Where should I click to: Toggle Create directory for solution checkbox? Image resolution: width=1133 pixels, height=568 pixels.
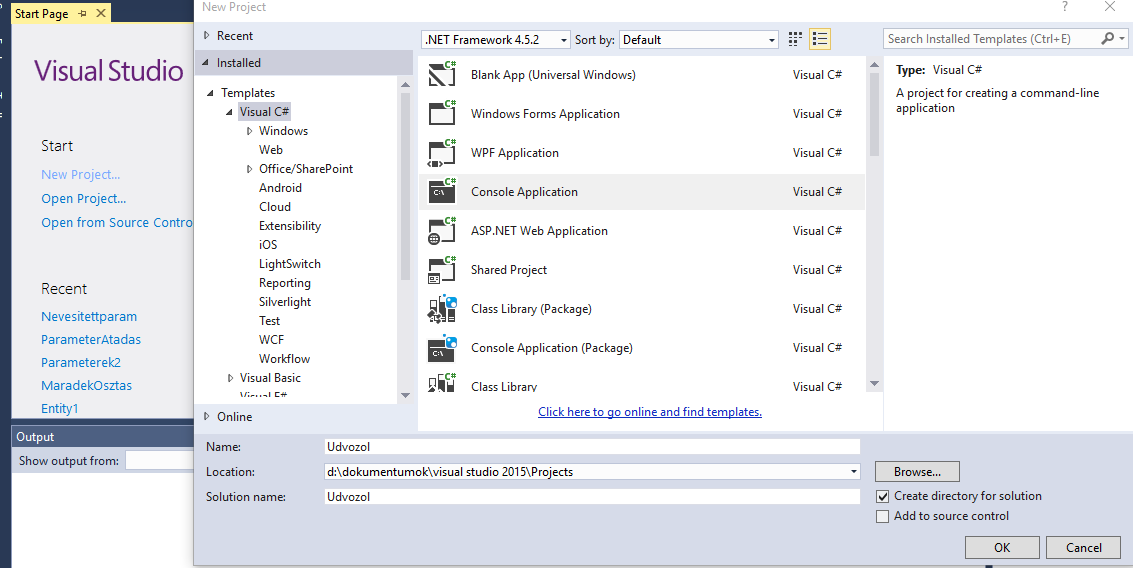pyautogui.click(x=882, y=496)
